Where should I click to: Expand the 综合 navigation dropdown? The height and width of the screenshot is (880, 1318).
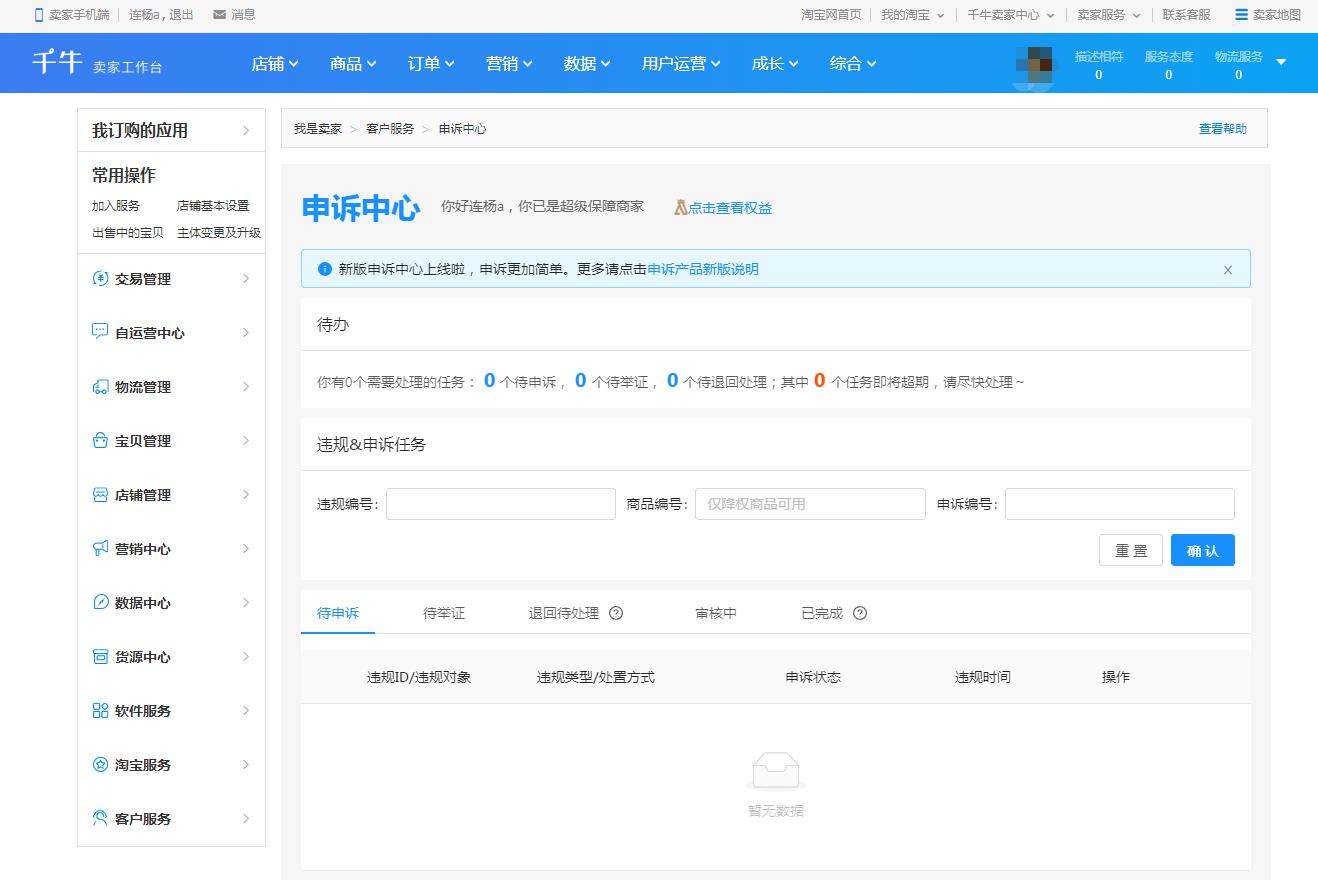click(x=852, y=63)
